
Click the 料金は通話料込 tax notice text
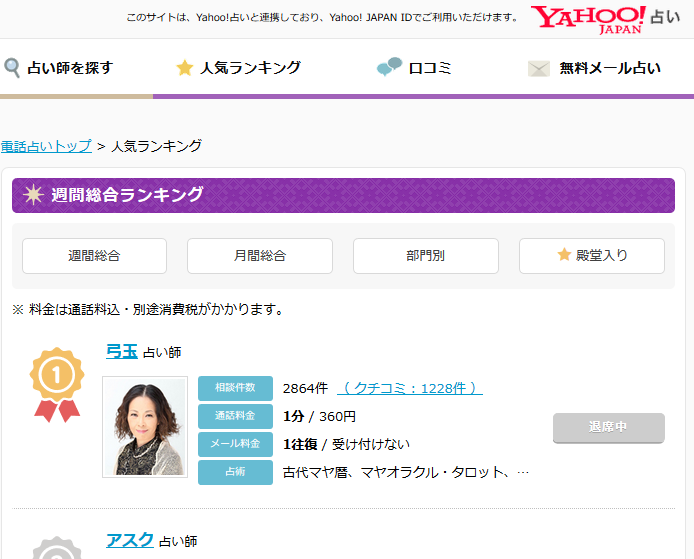coord(148,309)
